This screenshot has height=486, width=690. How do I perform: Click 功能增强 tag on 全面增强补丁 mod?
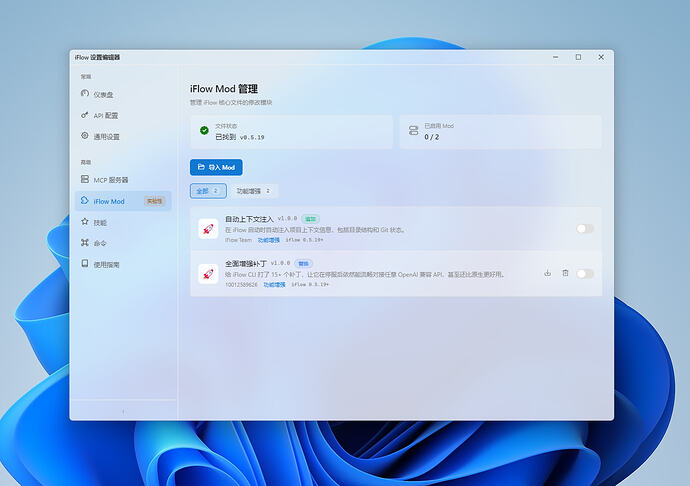274,285
